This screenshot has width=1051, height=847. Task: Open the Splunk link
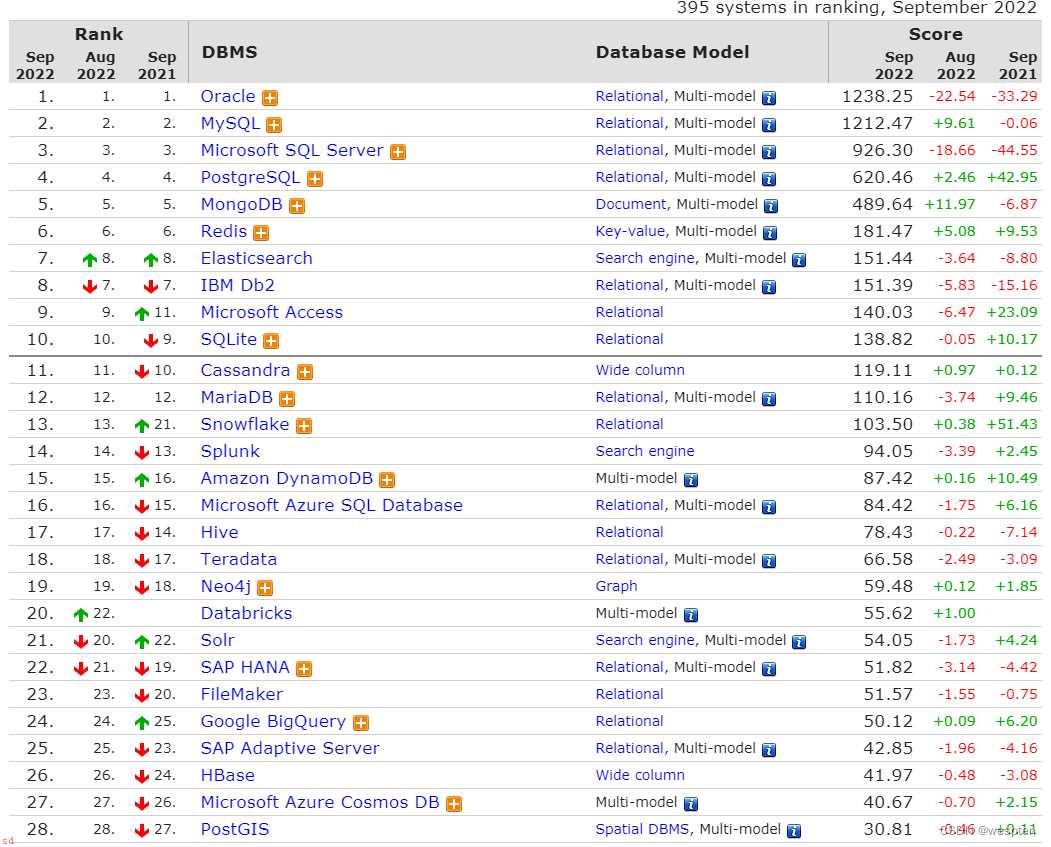230,452
